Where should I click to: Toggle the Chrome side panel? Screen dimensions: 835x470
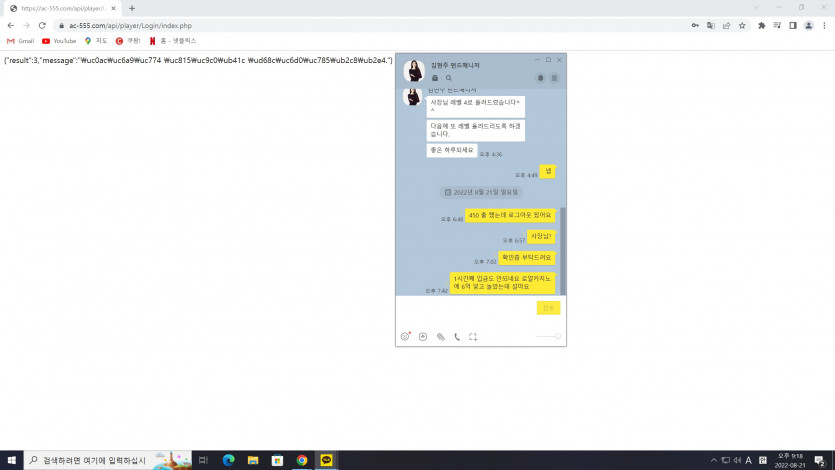[793, 26]
